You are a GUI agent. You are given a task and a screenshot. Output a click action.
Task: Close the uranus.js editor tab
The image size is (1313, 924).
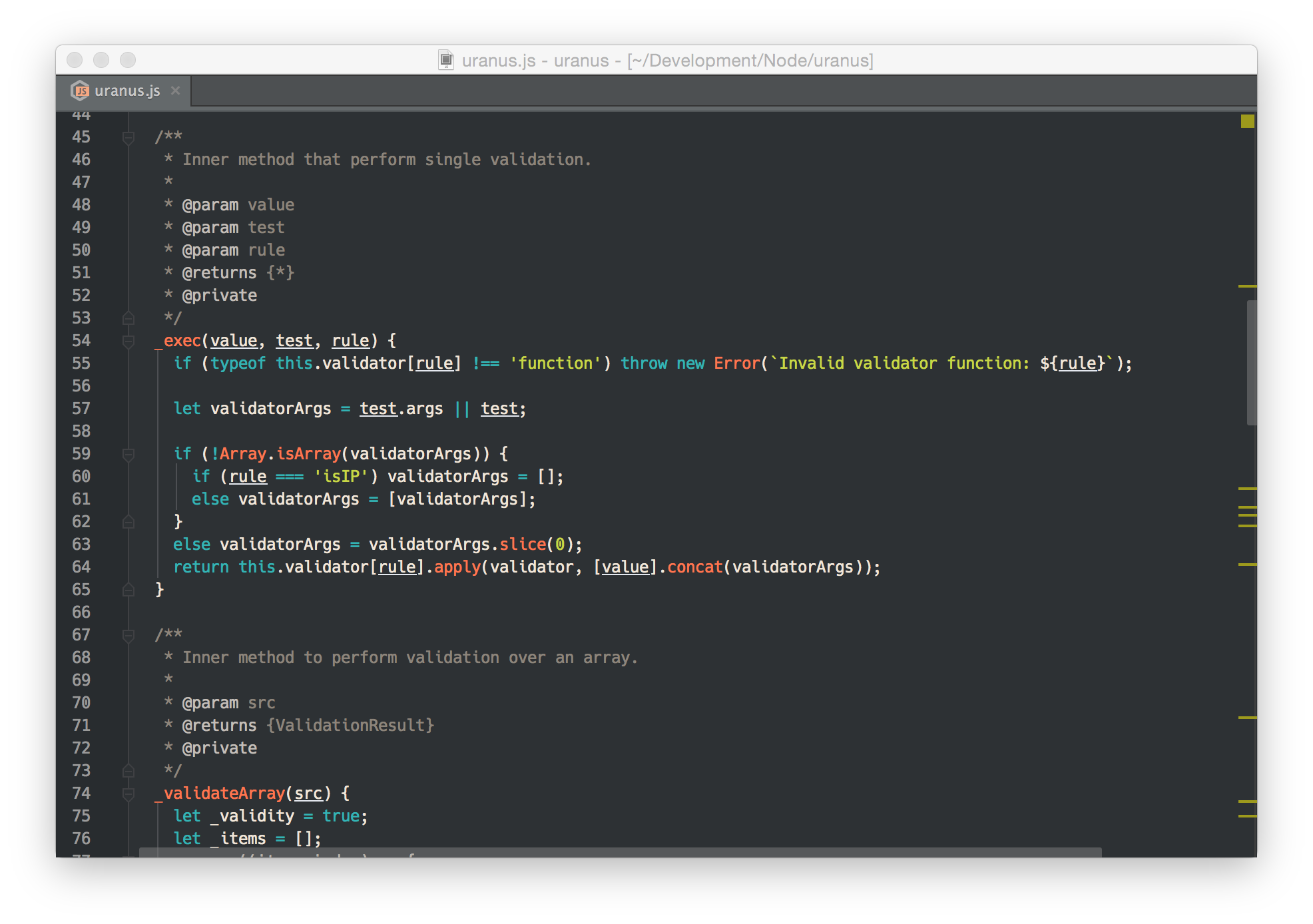point(176,91)
